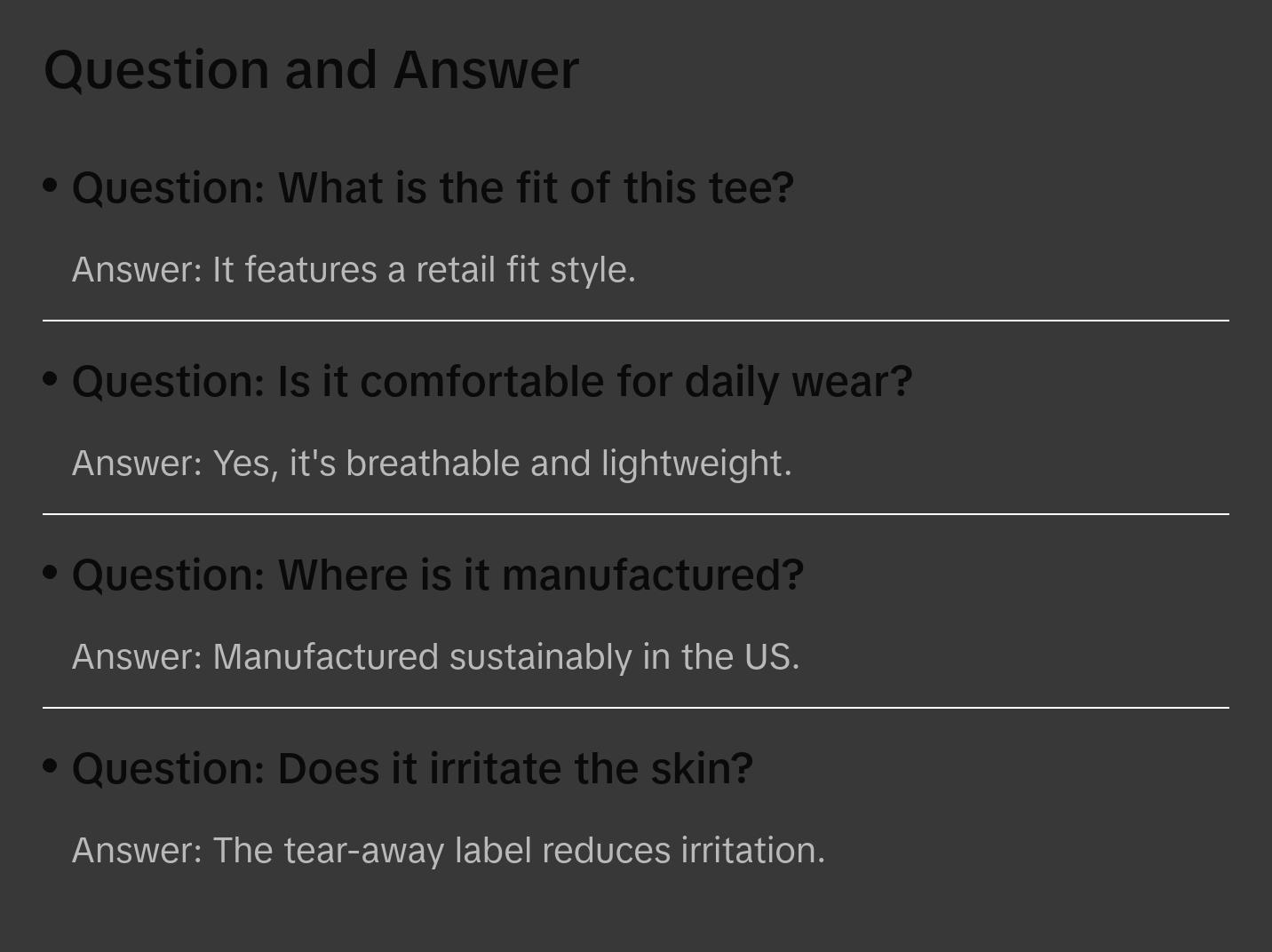Select the question about the tee's fit

click(433, 188)
